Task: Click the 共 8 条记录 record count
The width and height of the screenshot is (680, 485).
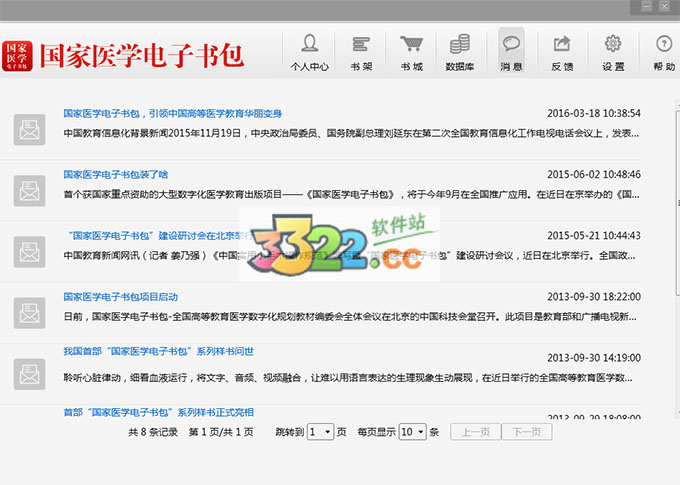Action: pyautogui.click(x=153, y=432)
